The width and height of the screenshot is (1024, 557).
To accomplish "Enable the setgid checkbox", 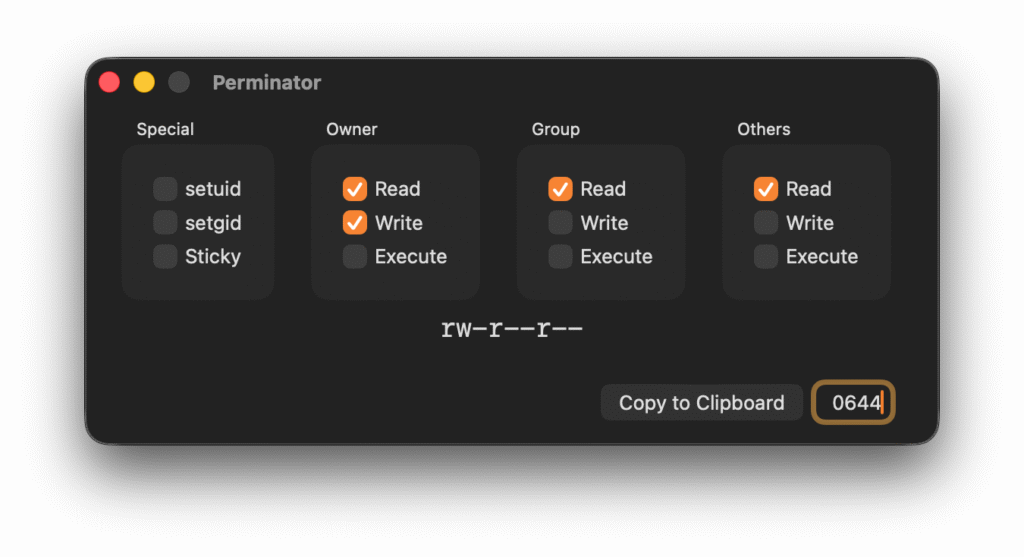I will pyautogui.click(x=165, y=223).
